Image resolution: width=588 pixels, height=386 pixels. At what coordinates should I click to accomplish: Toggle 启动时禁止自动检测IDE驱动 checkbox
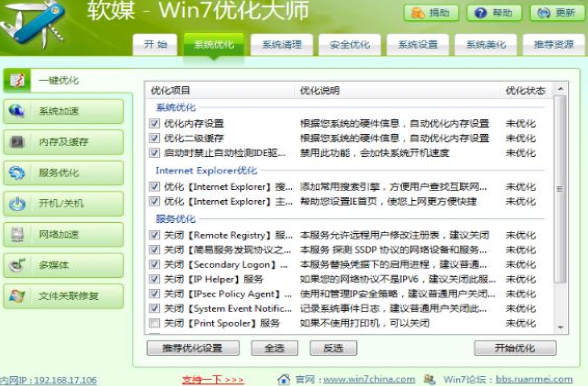point(154,152)
